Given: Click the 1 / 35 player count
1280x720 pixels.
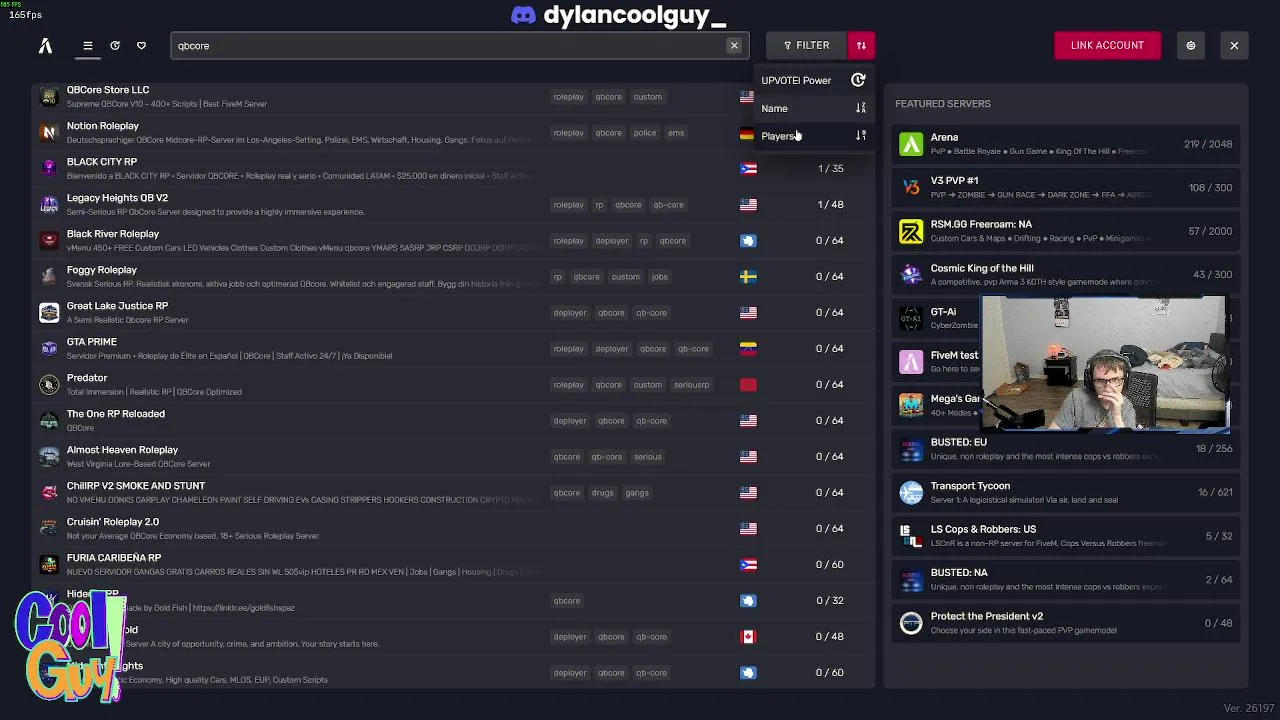Looking at the screenshot, I should [830, 169].
